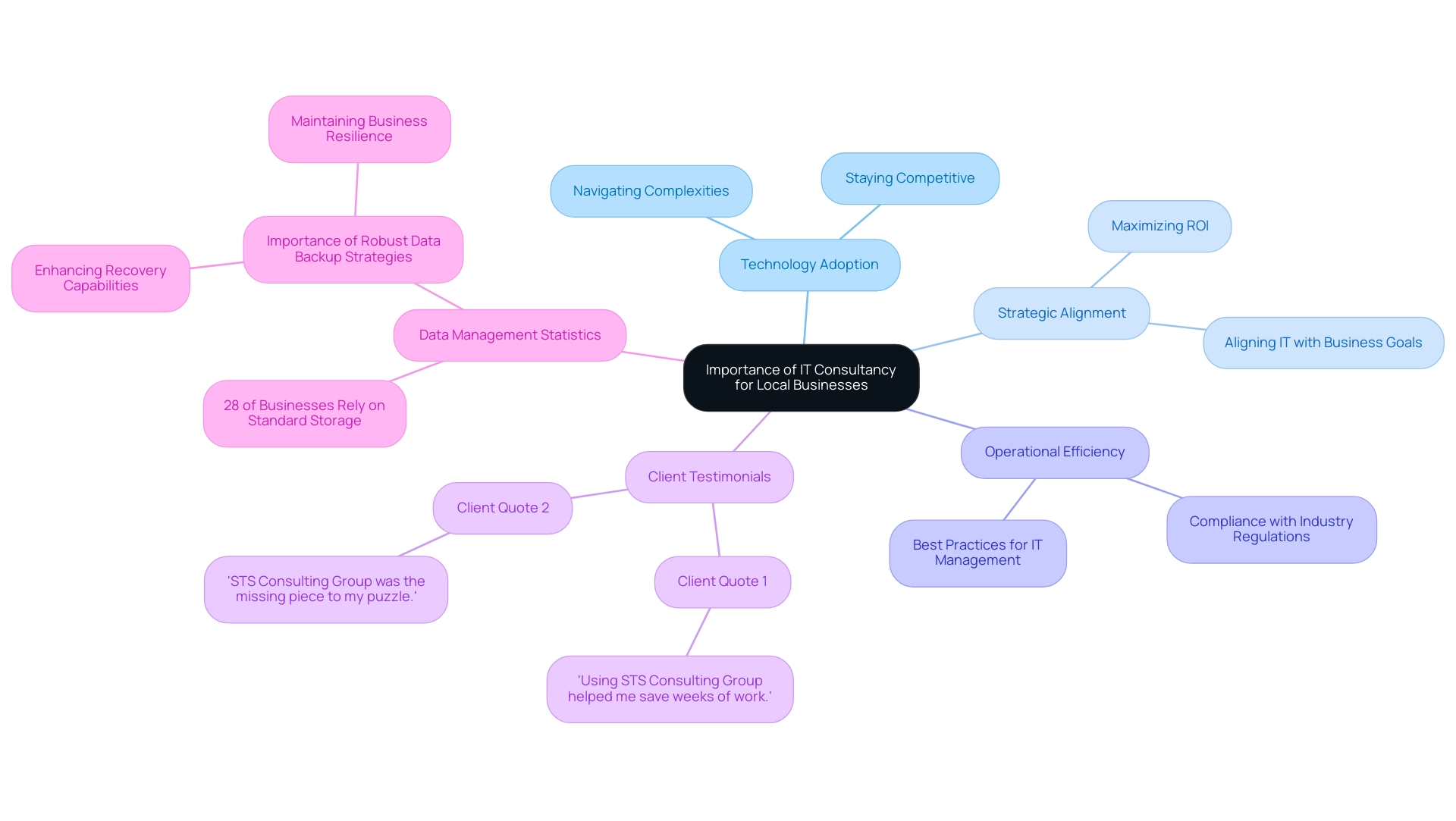Click the 'Strategic Alignment' mind map node
This screenshot has height=821, width=1456.
(x=1061, y=313)
